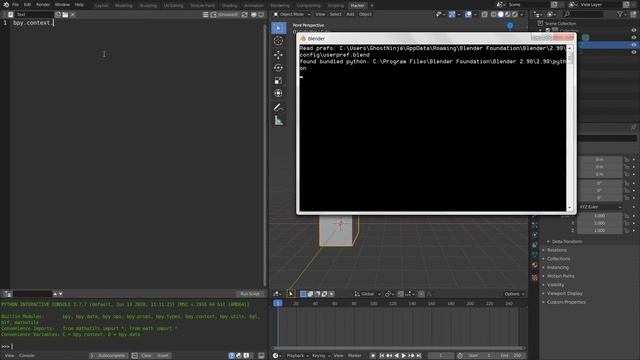This screenshot has width=640, height=360.
Task: Click the play forward button in timeline
Action: 404,356
